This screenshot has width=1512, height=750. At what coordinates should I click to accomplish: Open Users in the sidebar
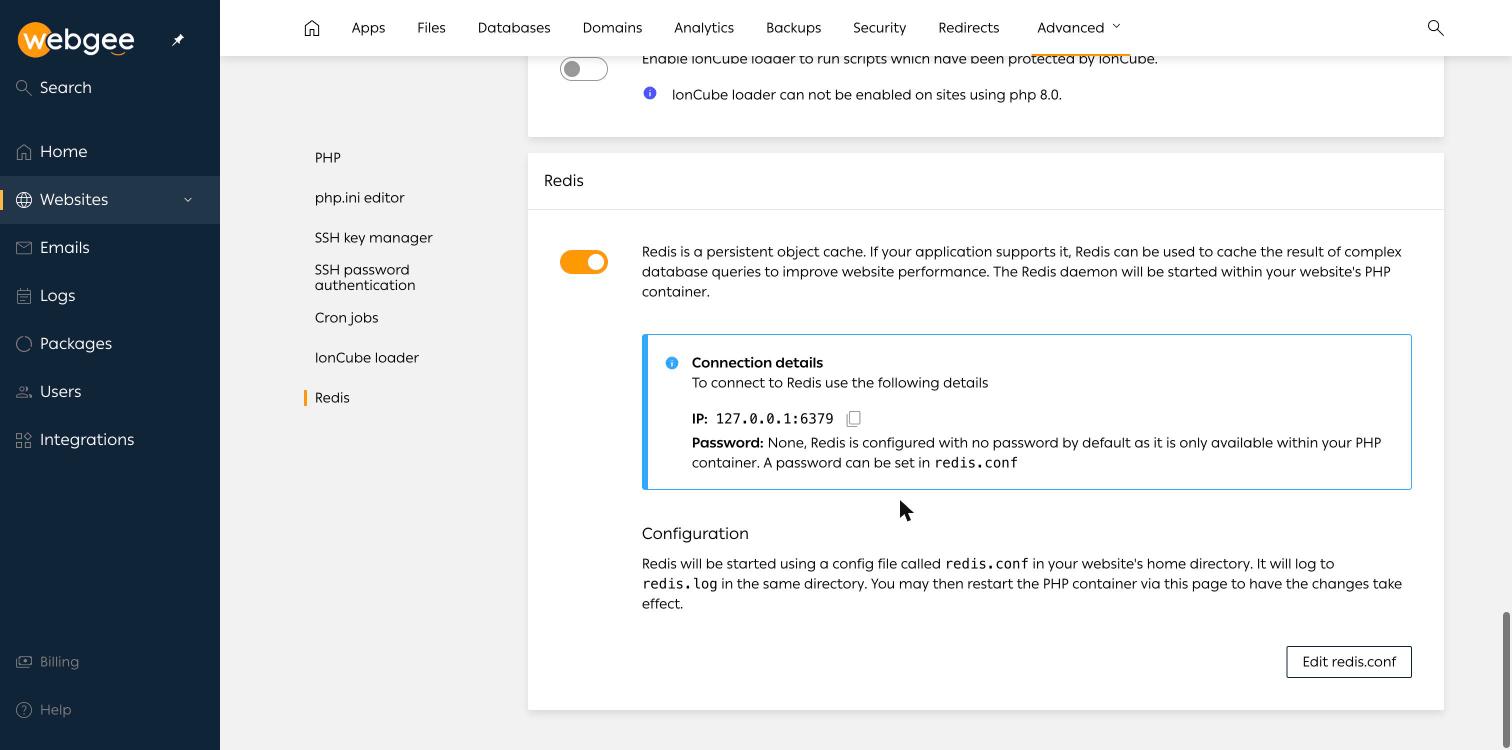click(x=110, y=392)
